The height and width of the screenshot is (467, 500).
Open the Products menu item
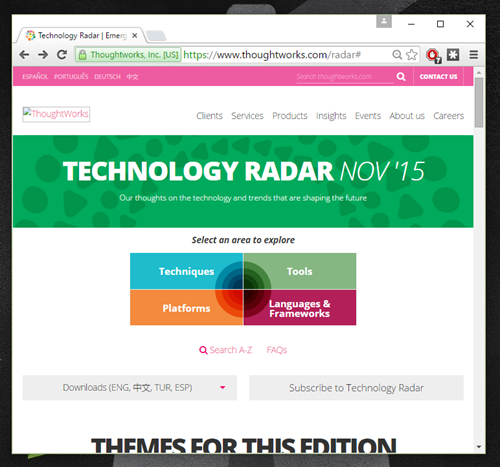(290, 116)
